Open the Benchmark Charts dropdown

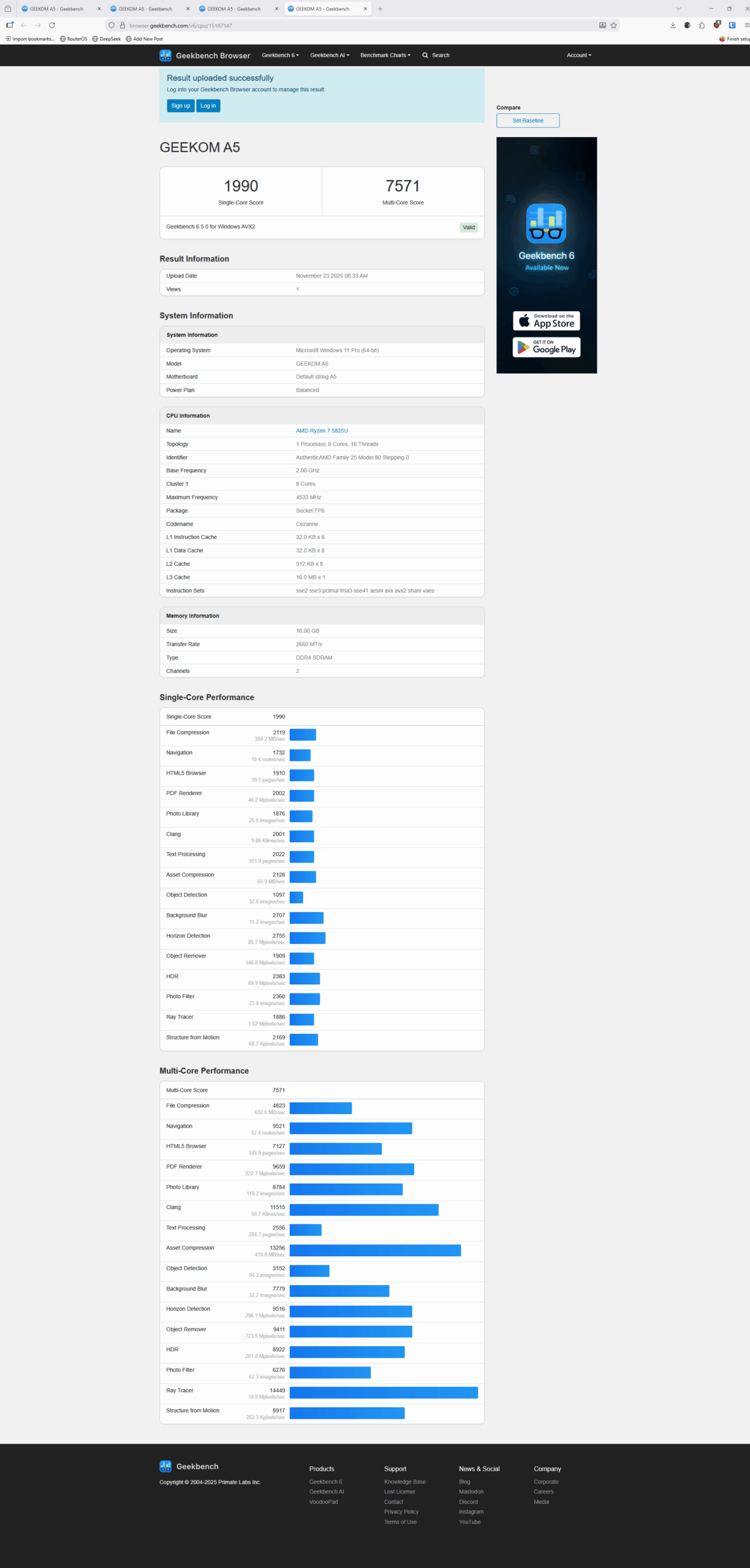click(385, 55)
